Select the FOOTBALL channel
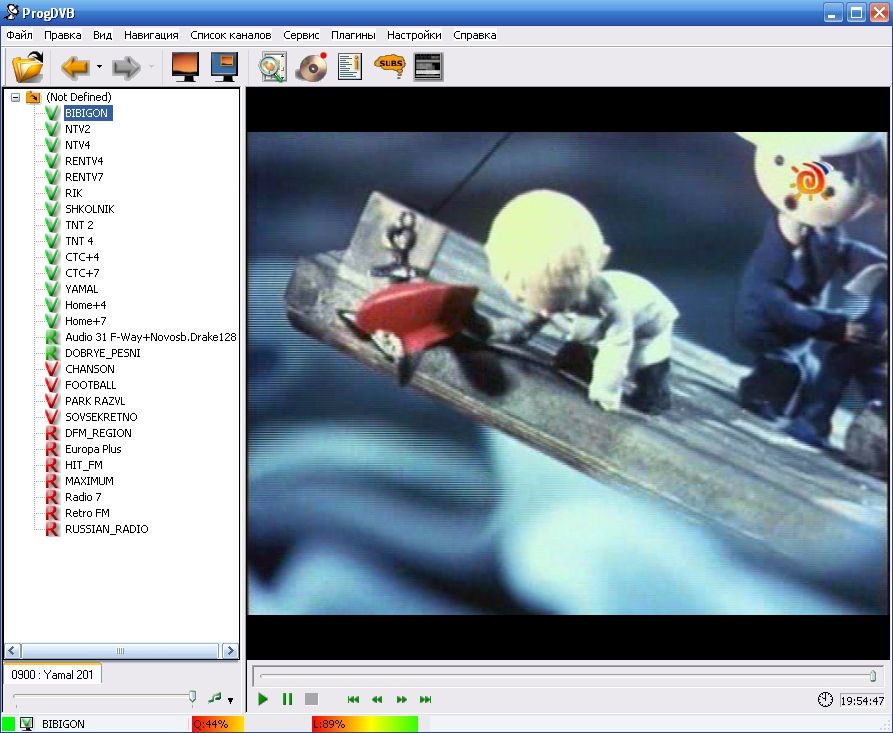The height and width of the screenshot is (733, 893). [90, 384]
